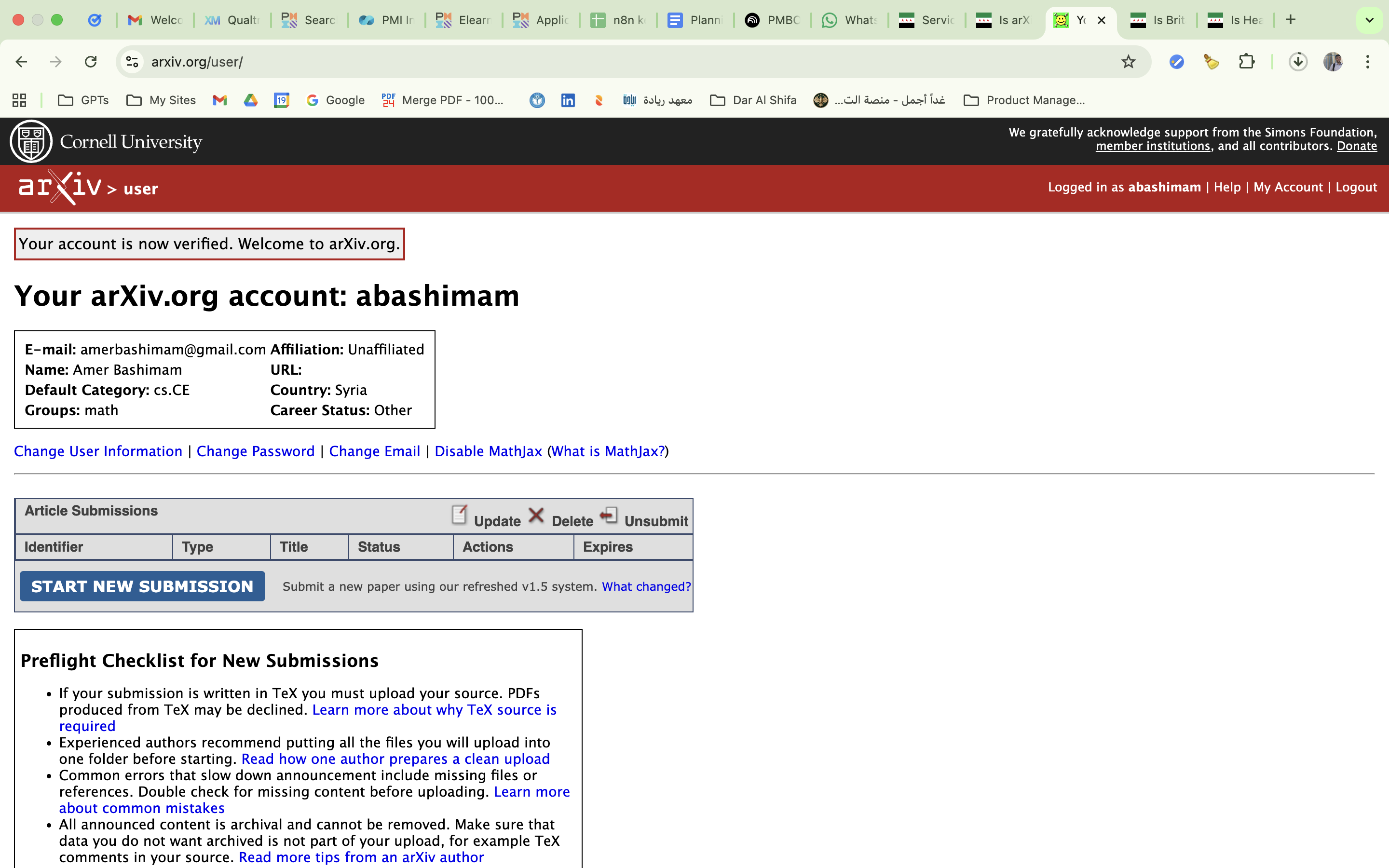Click the browser reload icon
The height and width of the screenshot is (868, 1389).
[x=91, y=61]
